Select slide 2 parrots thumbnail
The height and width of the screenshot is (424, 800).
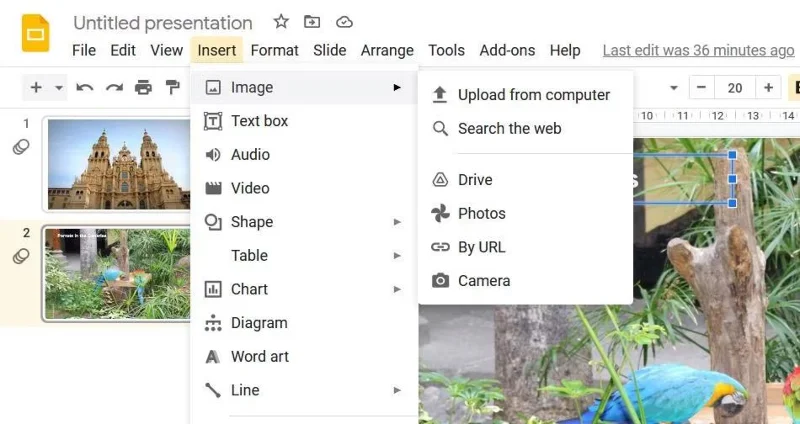pos(118,274)
